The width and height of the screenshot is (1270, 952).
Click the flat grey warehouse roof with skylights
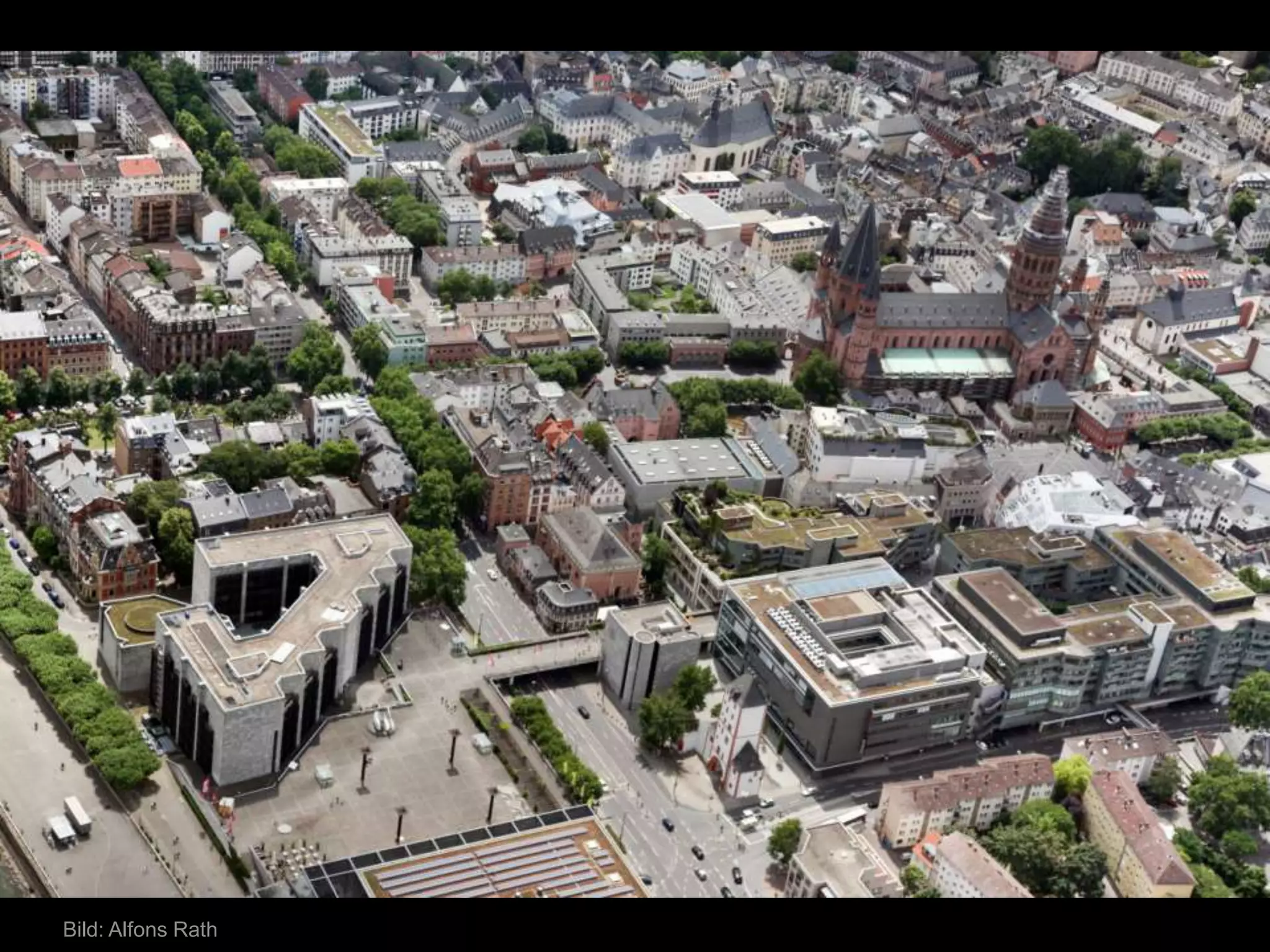(x=682, y=461)
